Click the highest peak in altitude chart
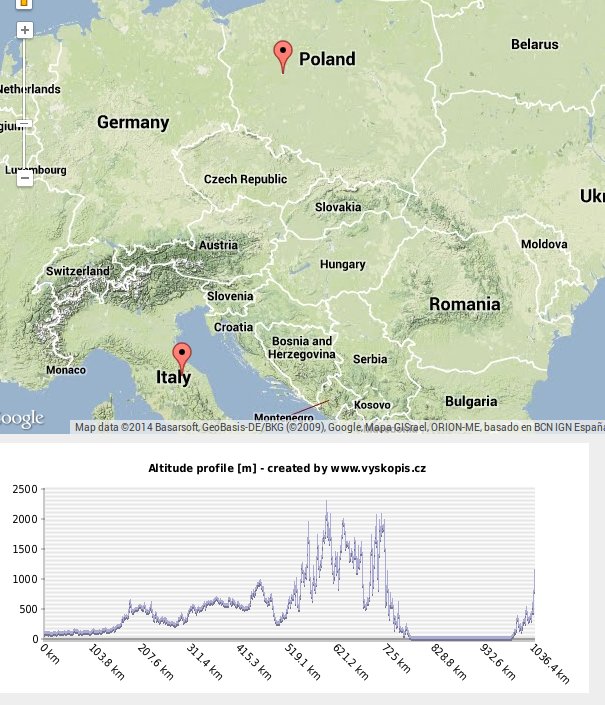The width and height of the screenshot is (605, 705). point(327,503)
